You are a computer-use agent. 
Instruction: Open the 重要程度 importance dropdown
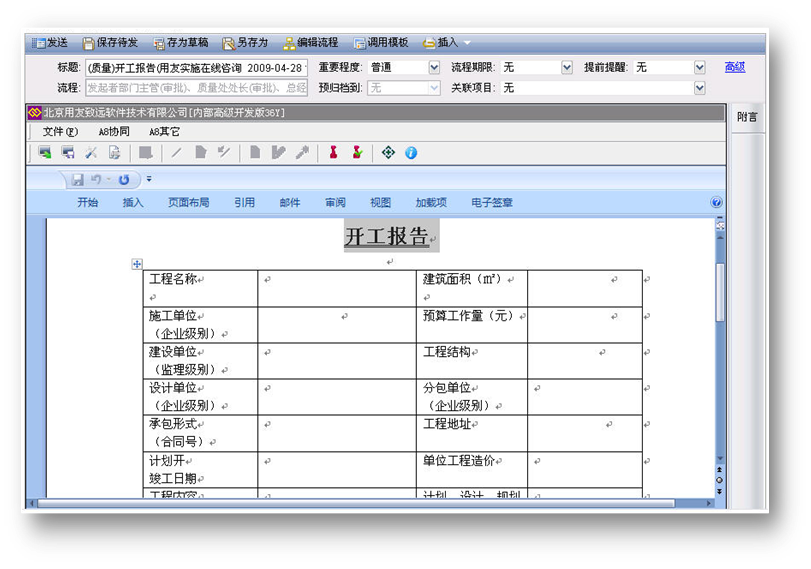[434, 68]
